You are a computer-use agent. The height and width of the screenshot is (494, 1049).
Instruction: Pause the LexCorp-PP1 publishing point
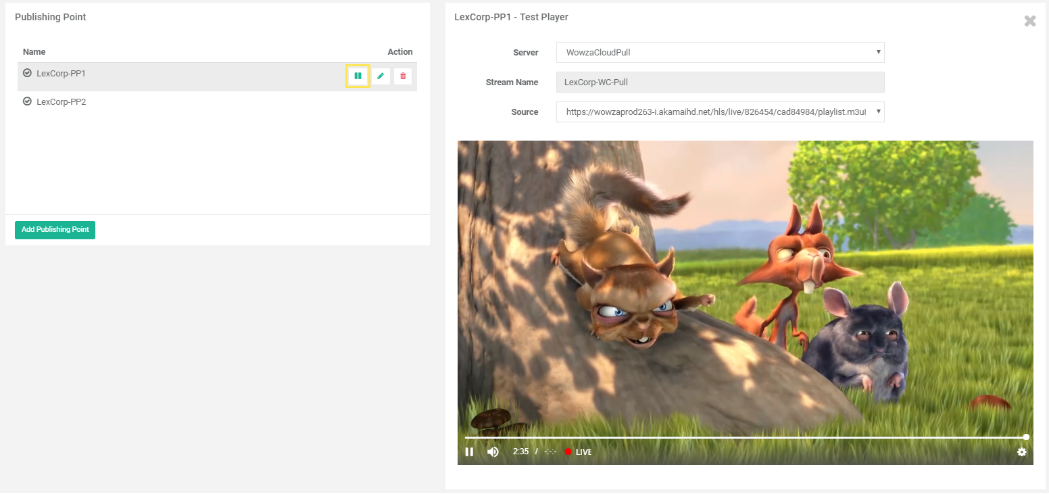(357, 76)
